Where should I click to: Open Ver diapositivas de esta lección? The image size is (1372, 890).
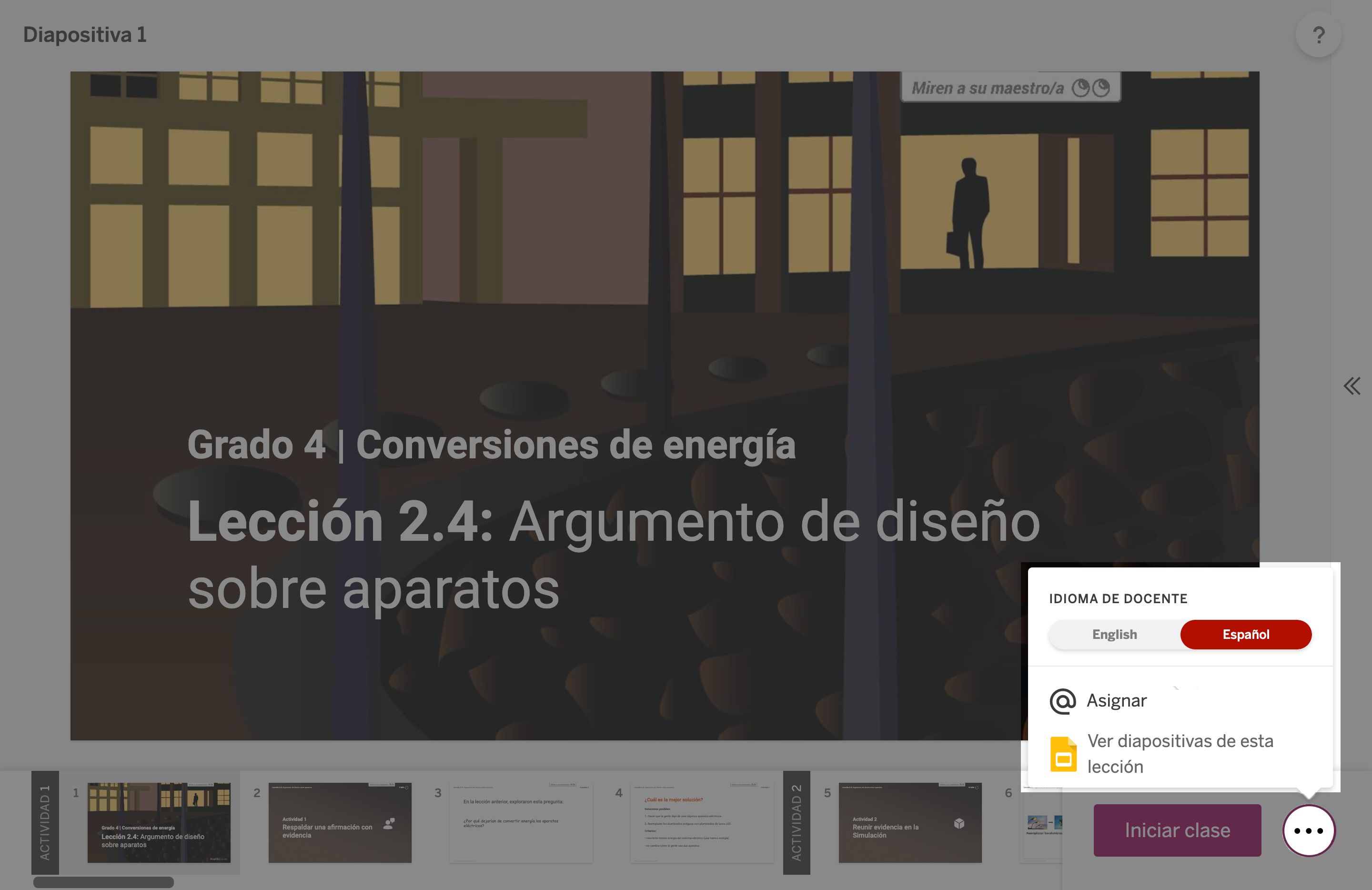(x=1180, y=753)
